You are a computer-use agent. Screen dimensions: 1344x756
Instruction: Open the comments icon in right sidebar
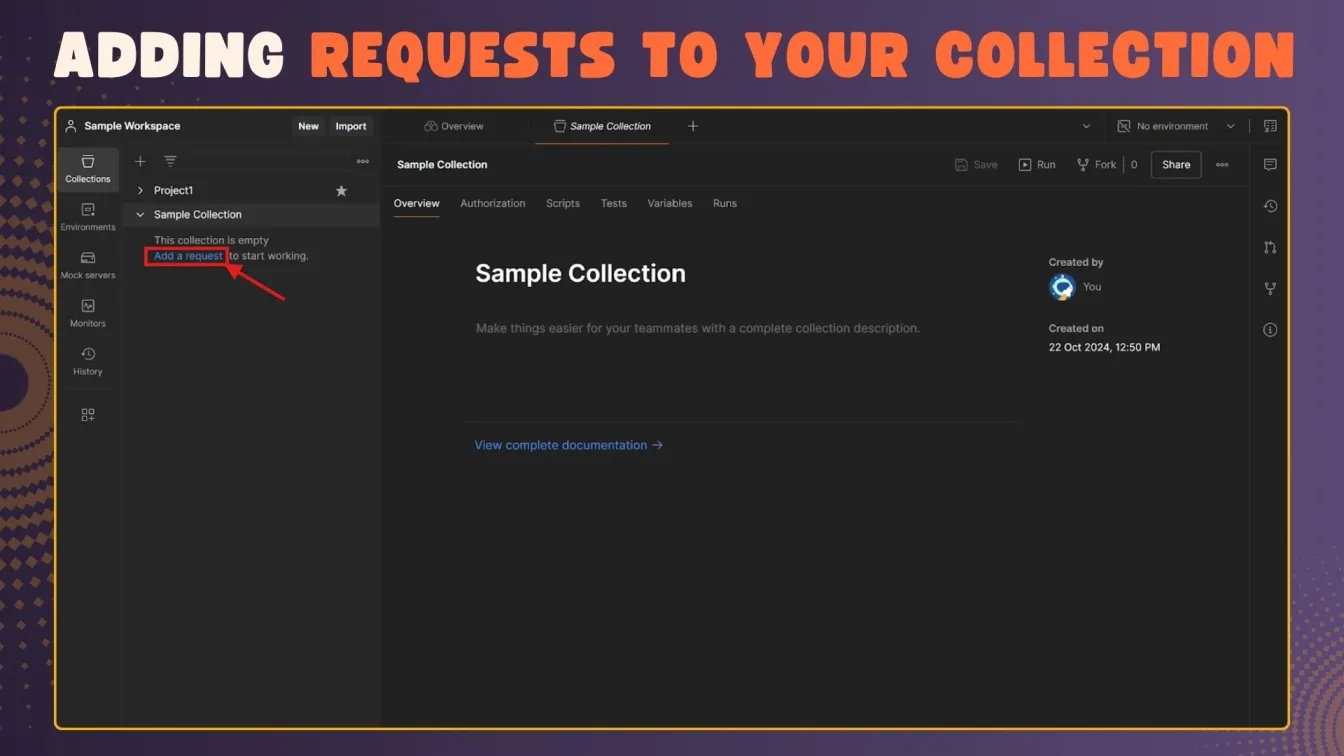(x=1270, y=164)
